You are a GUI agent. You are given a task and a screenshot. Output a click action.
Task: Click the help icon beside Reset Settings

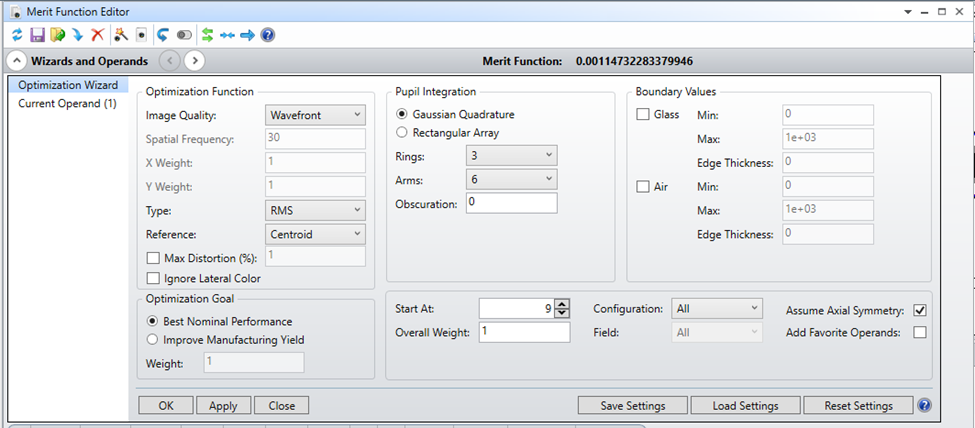pos(924,406)
